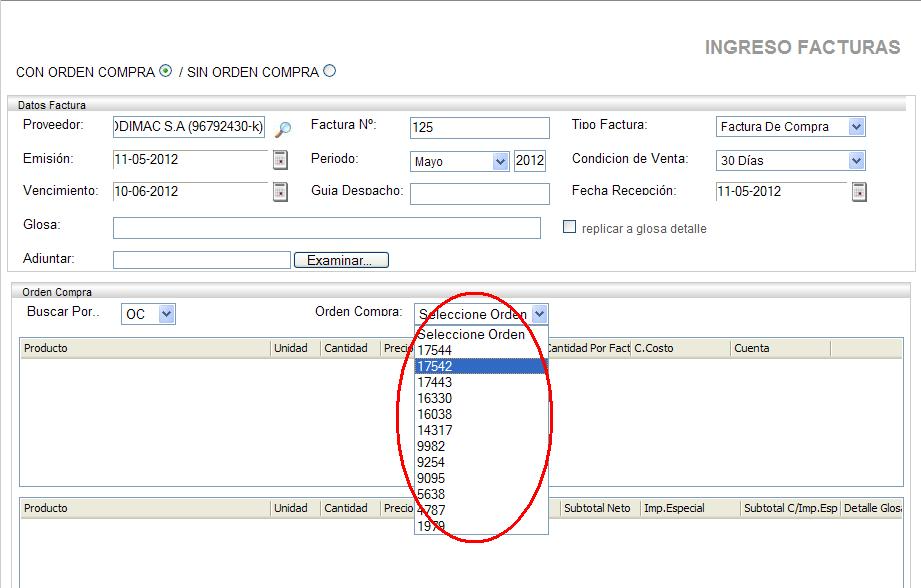Click the lower table Unidad column header
921x588 pixels.
(295, 508)
